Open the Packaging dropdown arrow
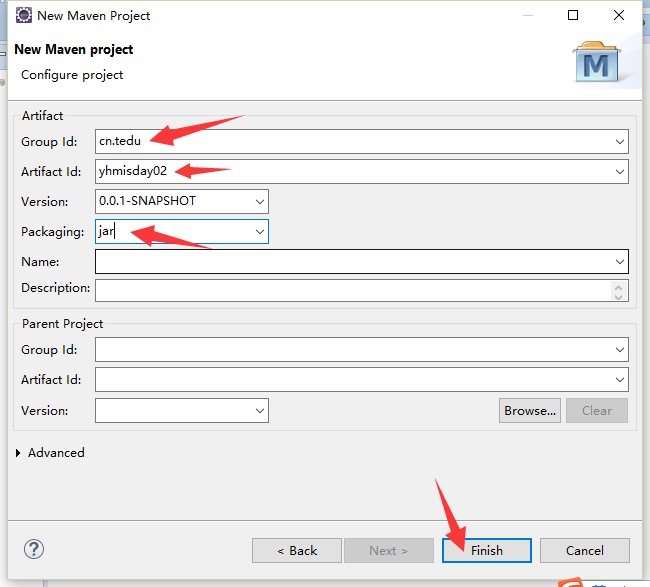 pos(260,231)
